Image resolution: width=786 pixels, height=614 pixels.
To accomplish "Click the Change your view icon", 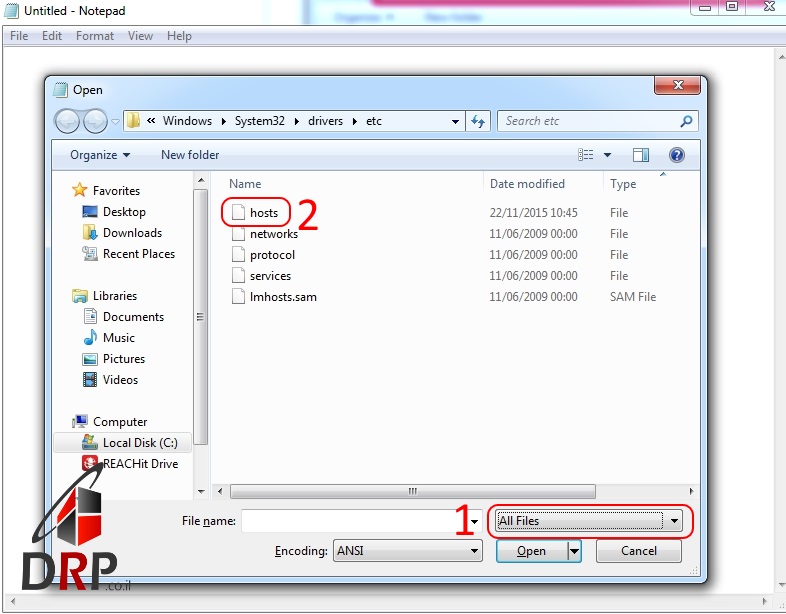I will pos(586,155).
